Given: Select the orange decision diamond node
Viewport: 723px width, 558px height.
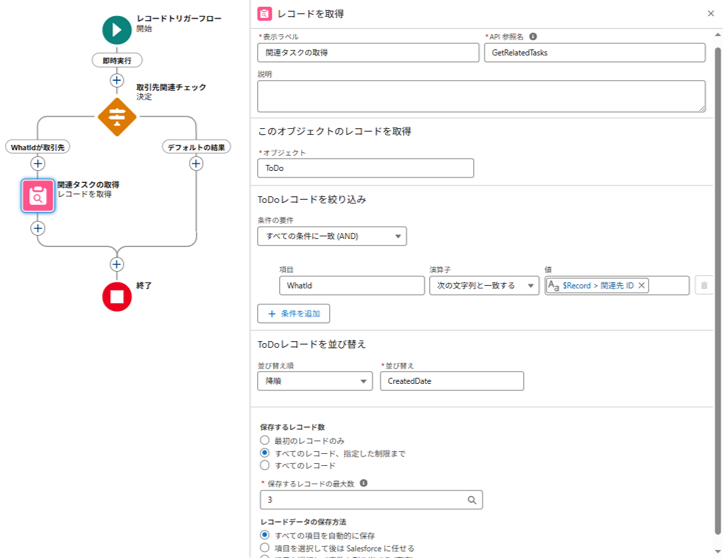Looking at the screenshot, I should (x=117, y=117).
